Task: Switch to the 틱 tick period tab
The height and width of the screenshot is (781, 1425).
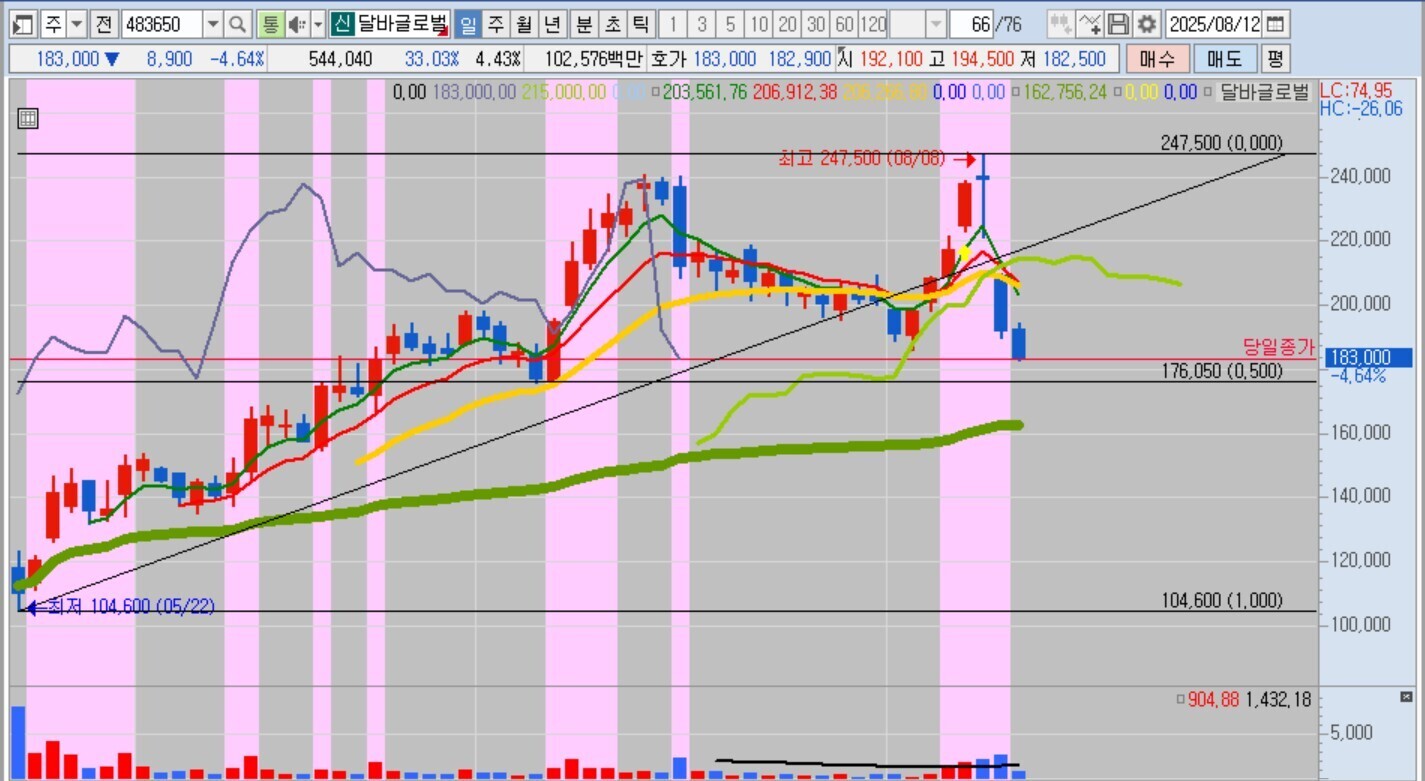Action: tap(641, 24)
